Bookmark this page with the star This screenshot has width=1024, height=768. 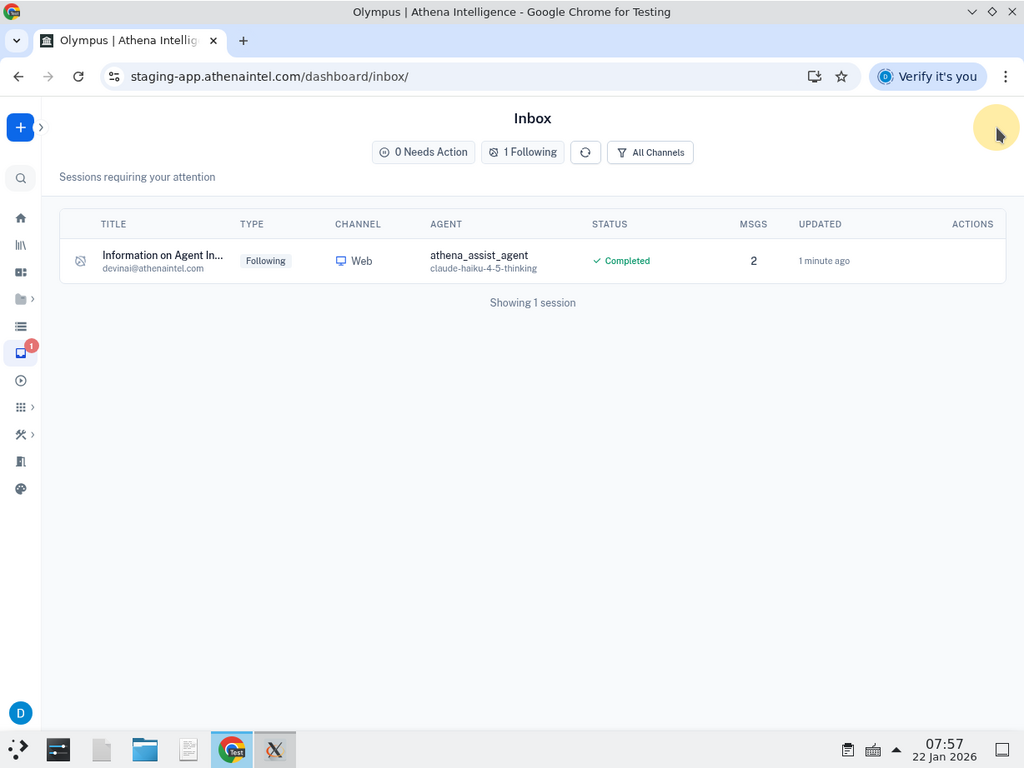point(841,76)
